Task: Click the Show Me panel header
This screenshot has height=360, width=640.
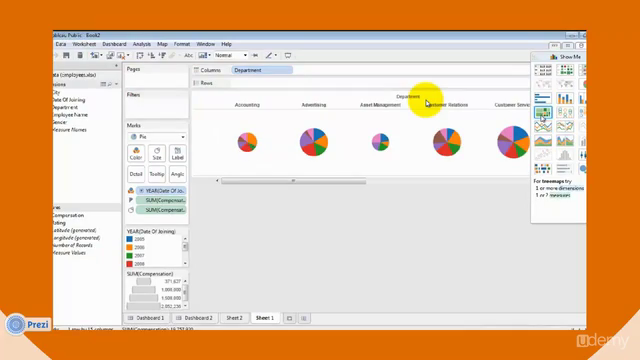Action: pyautogui.click(x=558, y=57)
